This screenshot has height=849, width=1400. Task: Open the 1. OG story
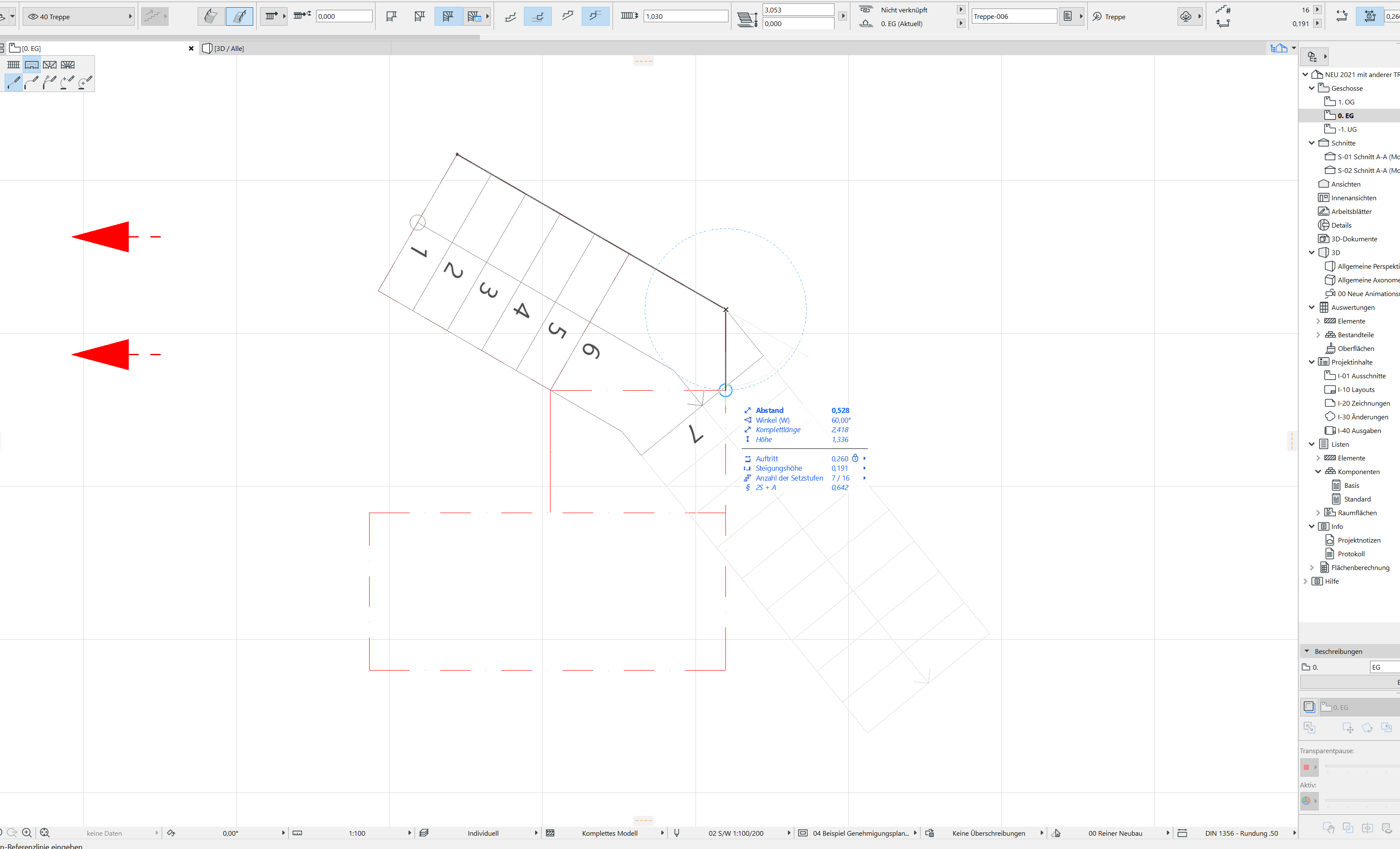click(x=1345, y=102)
